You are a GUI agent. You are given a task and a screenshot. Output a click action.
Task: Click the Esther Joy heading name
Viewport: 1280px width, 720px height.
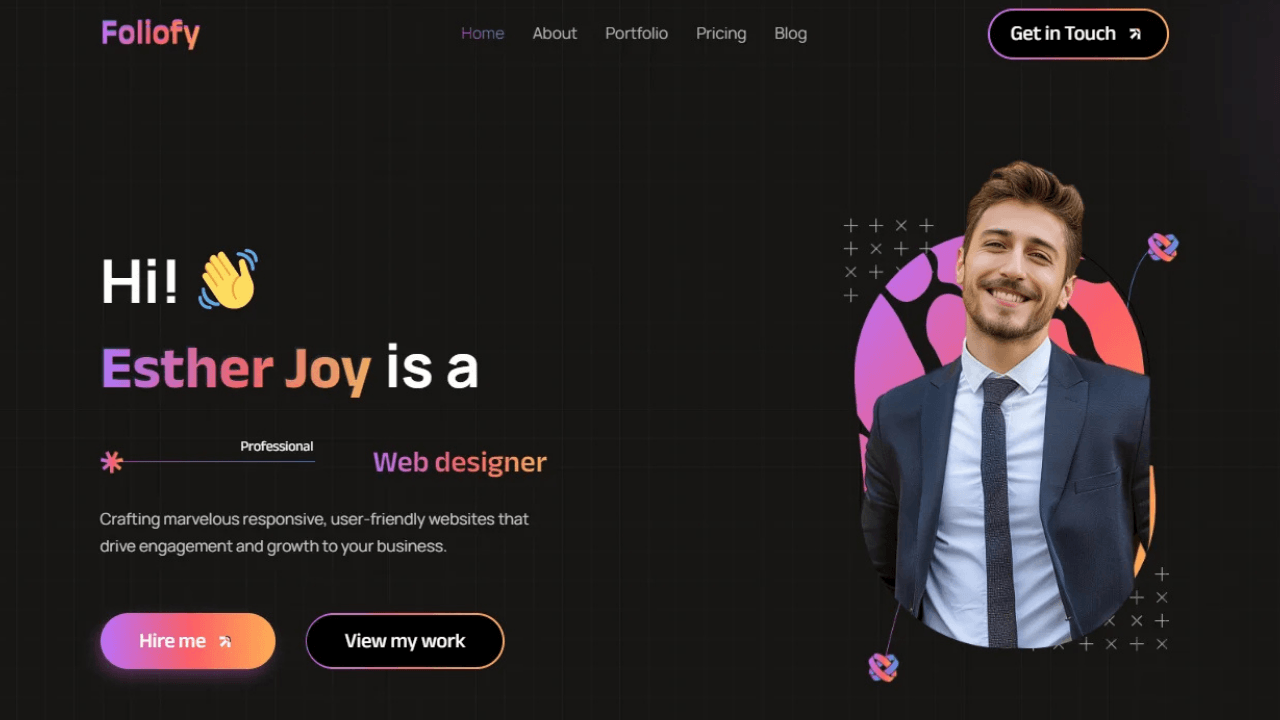click(236, 369)
